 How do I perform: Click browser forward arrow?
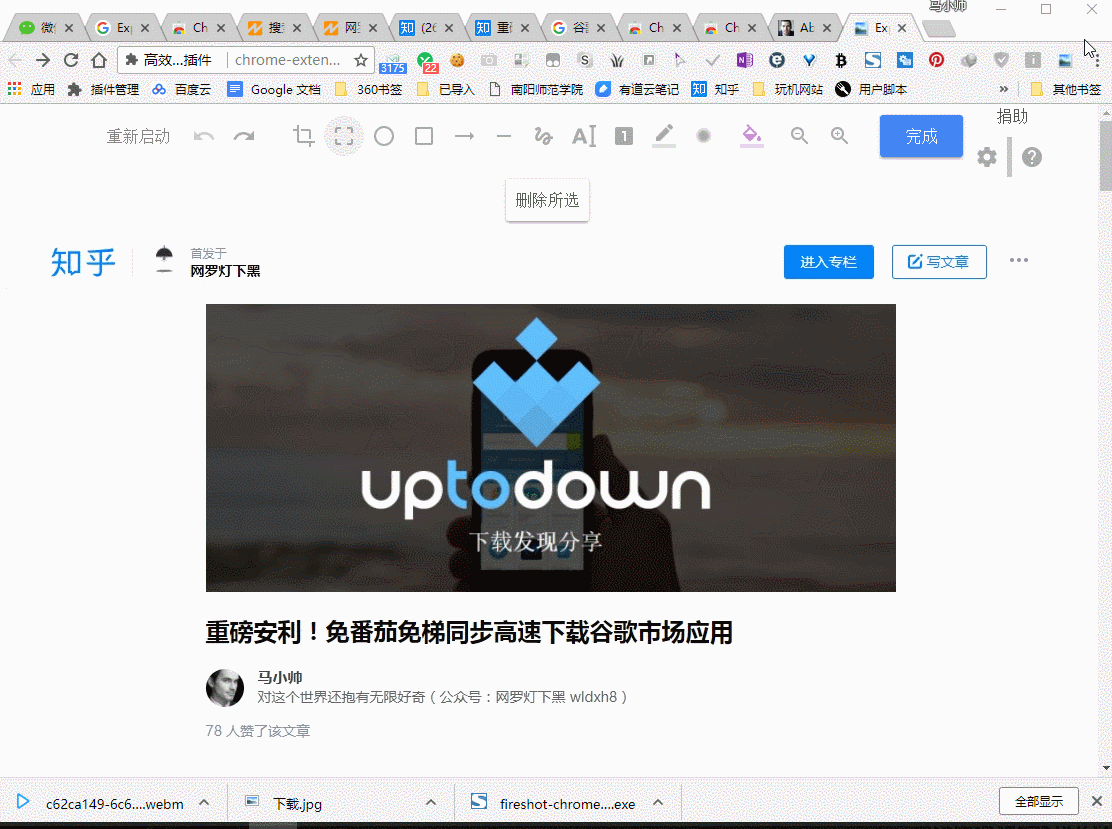click(43, 60)
